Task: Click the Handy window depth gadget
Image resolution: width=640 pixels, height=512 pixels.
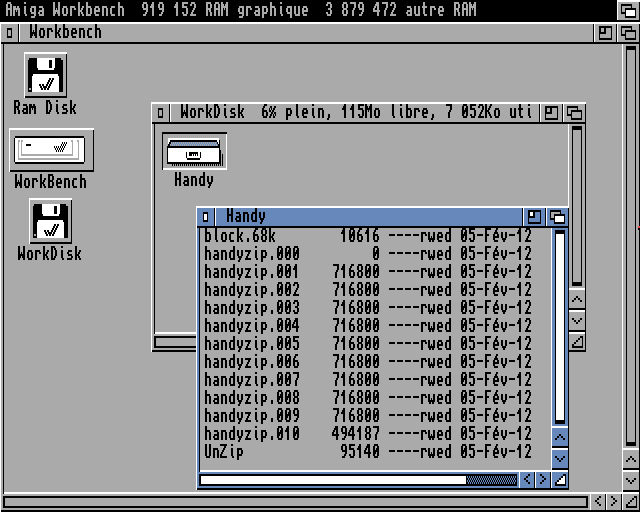Action: point(558,217)
